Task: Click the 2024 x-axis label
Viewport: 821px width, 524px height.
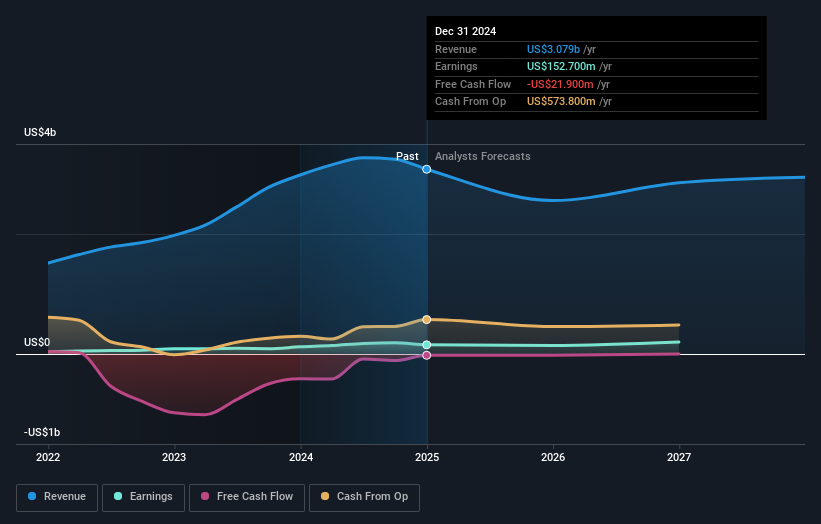Action: coord(301,457)
